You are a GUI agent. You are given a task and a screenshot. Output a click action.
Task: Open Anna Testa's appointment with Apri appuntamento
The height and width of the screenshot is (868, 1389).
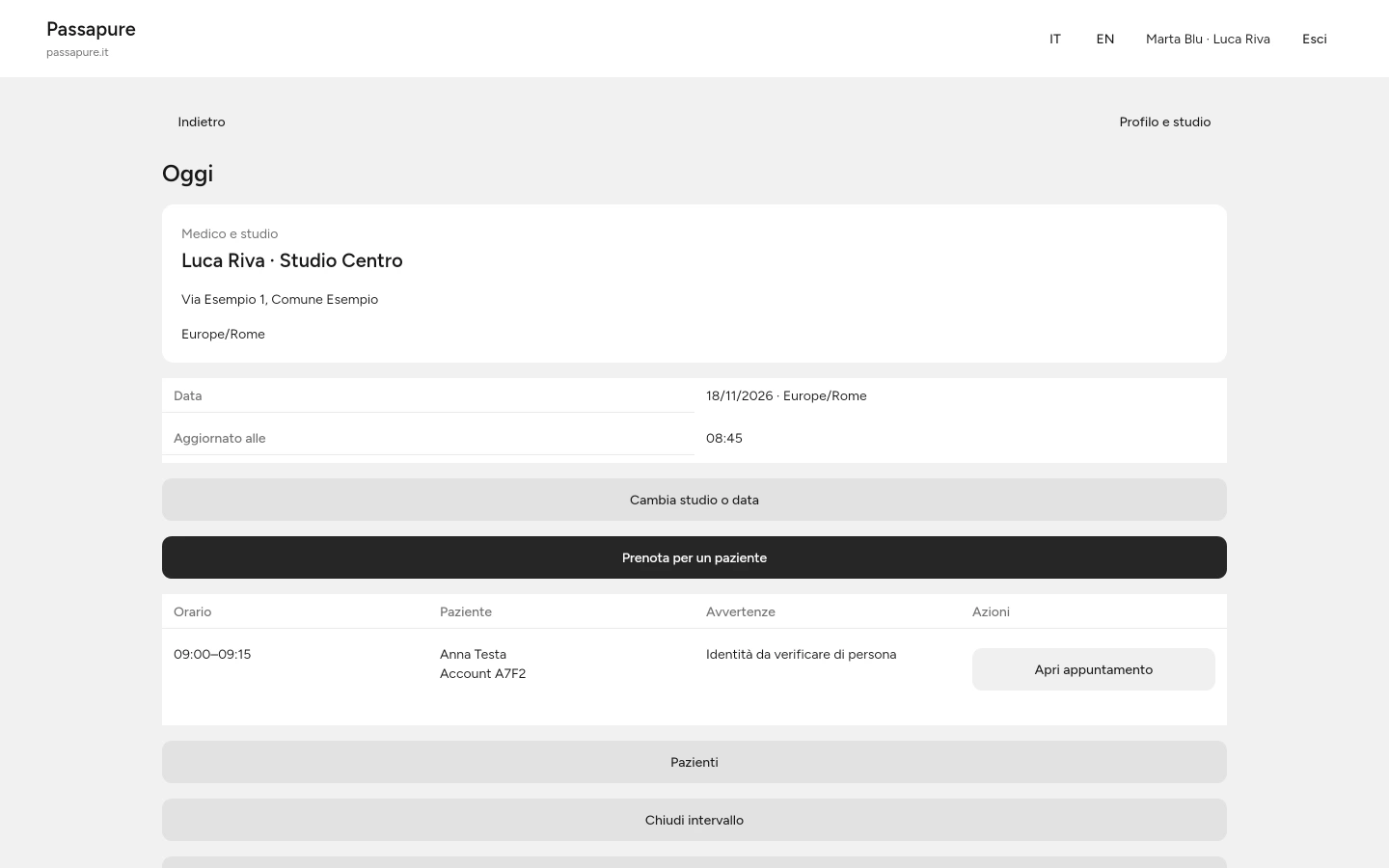[1094, 669]
